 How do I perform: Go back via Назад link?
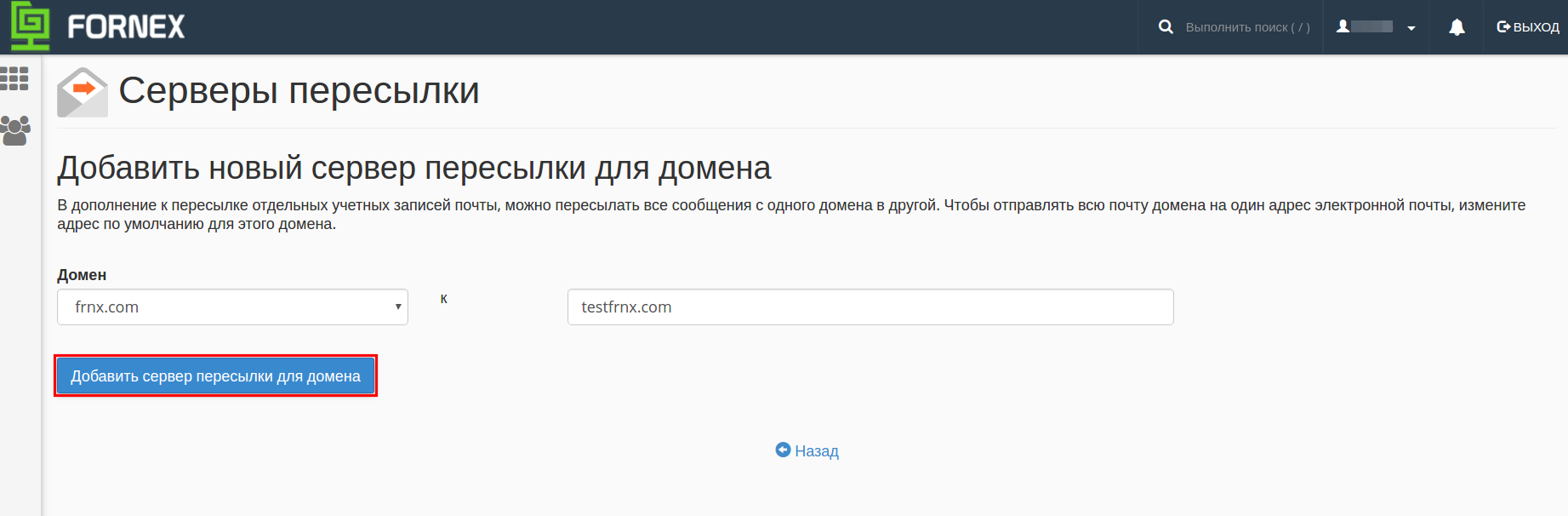point(807,450)
